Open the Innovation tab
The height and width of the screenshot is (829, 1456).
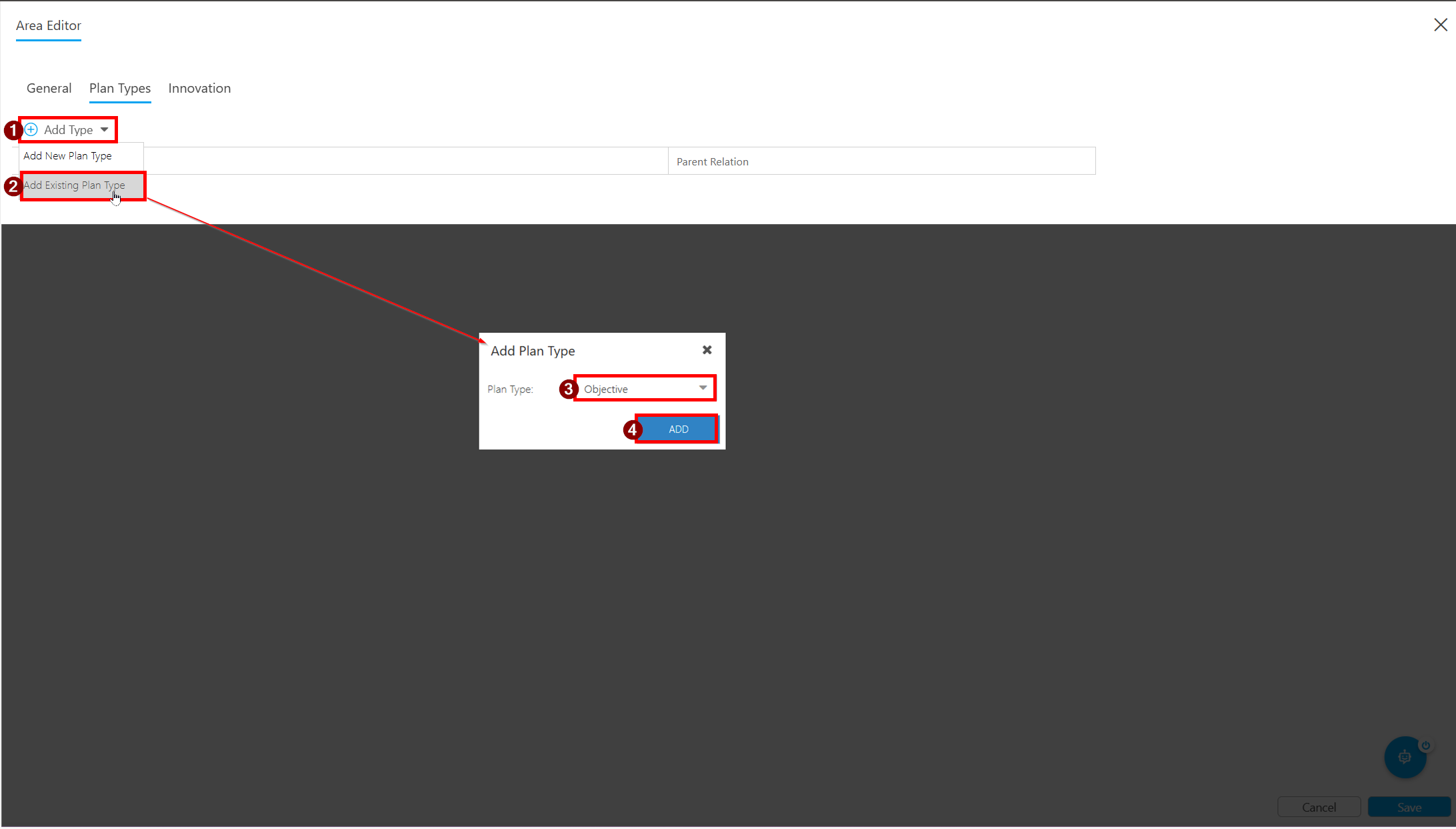click(199, 88)
